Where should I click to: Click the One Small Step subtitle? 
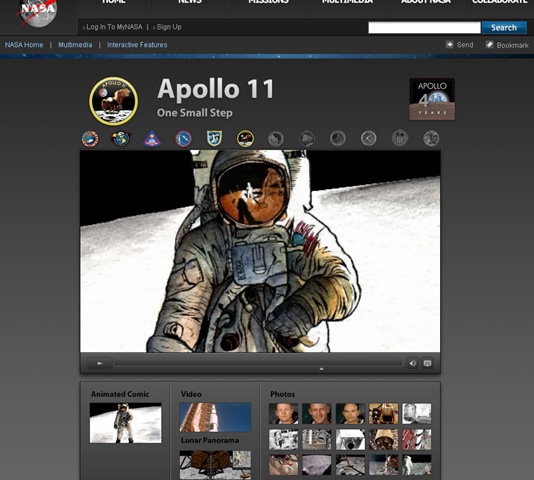194,113
